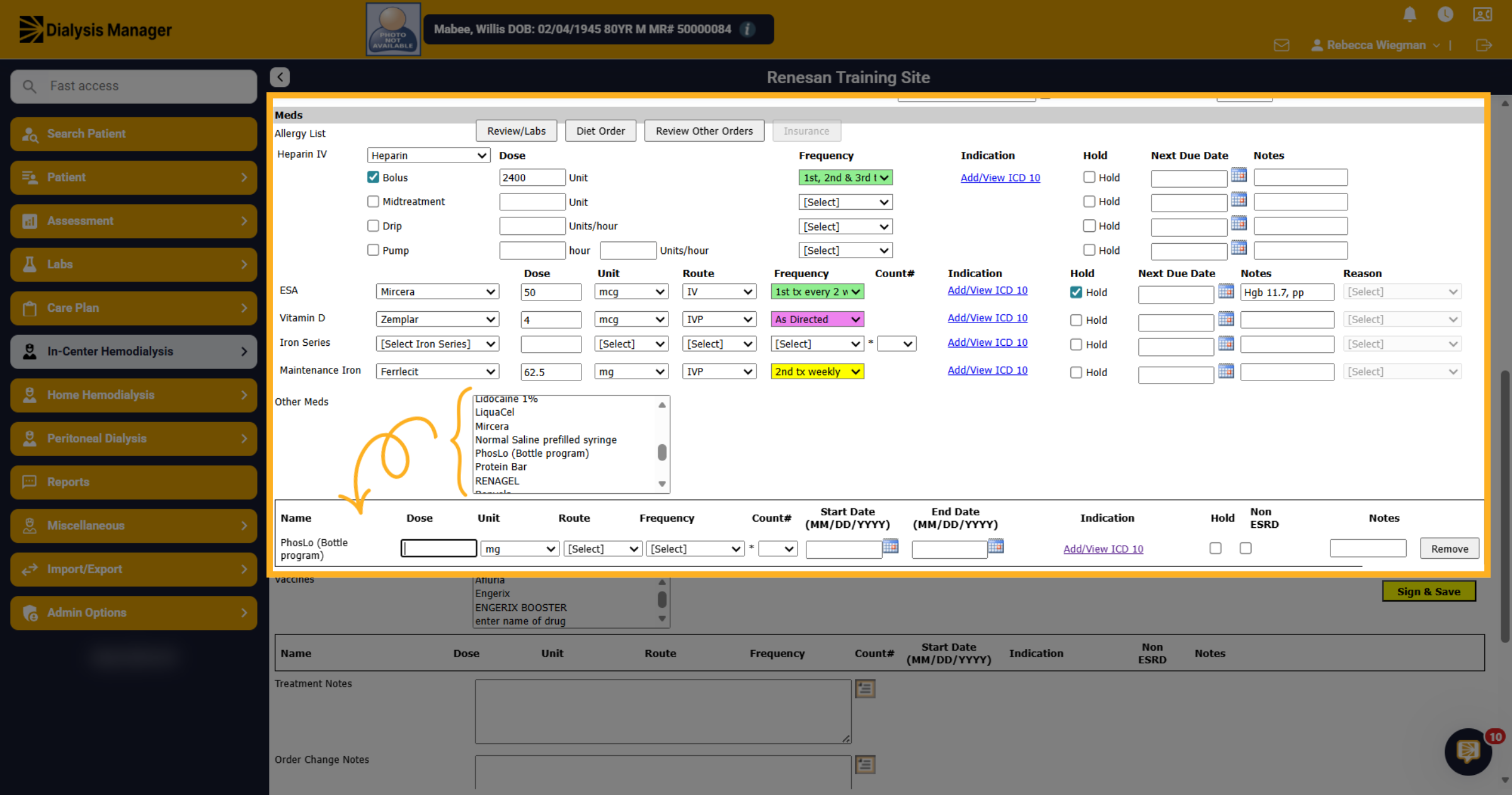
Task: Open the mail envelope icon
Action: point(1281,45)
